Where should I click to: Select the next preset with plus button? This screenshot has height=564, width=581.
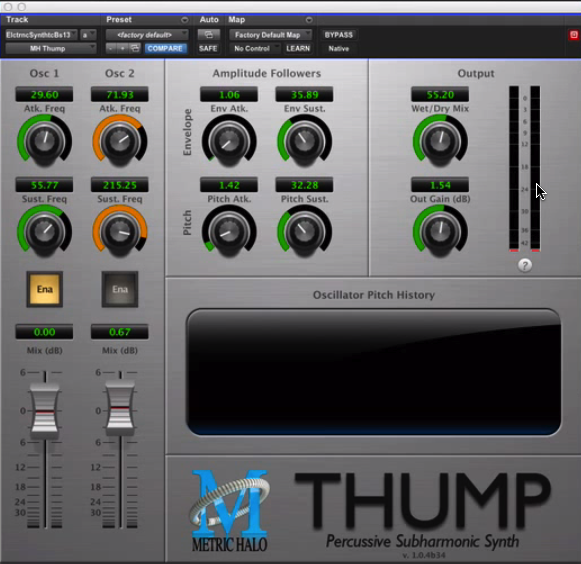[x=122, y=49]
